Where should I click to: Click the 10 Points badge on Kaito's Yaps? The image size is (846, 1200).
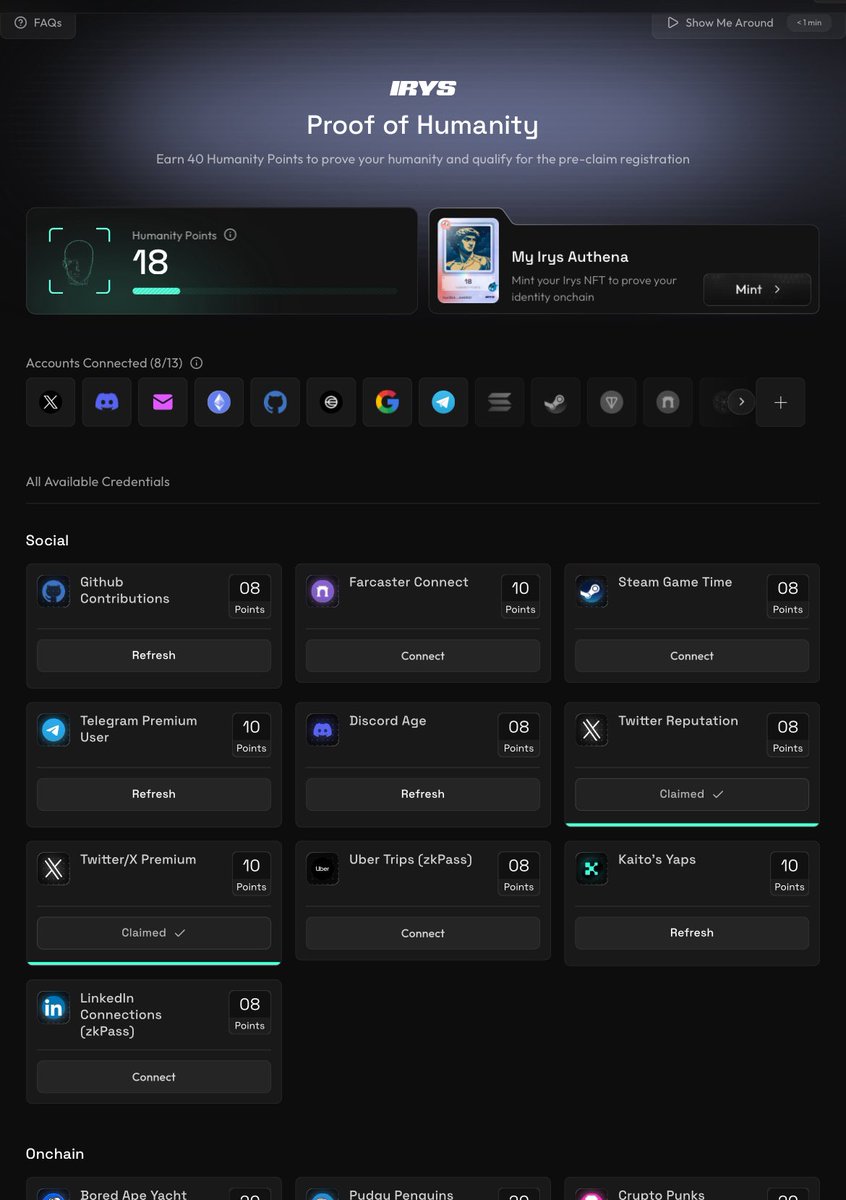tap(789, 874)
